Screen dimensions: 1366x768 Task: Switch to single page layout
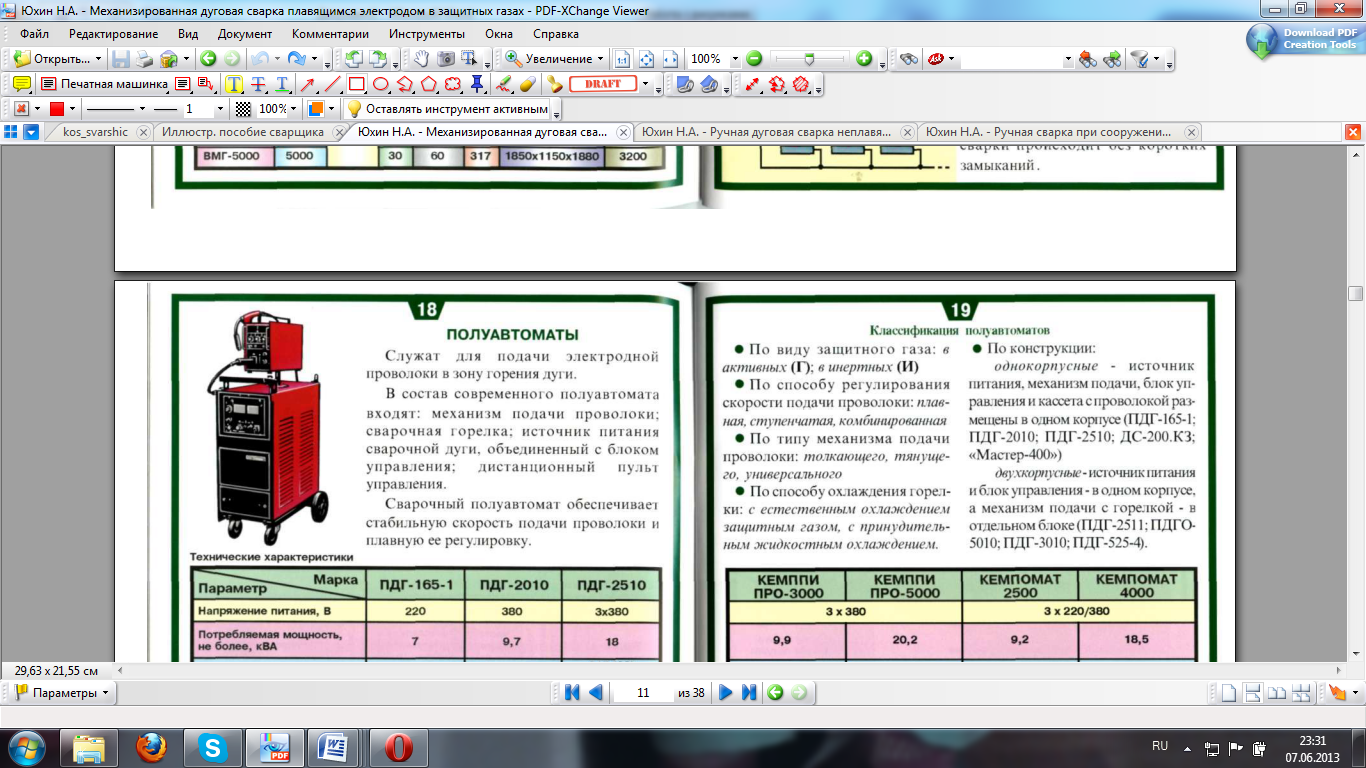[x=1229, y=692]
